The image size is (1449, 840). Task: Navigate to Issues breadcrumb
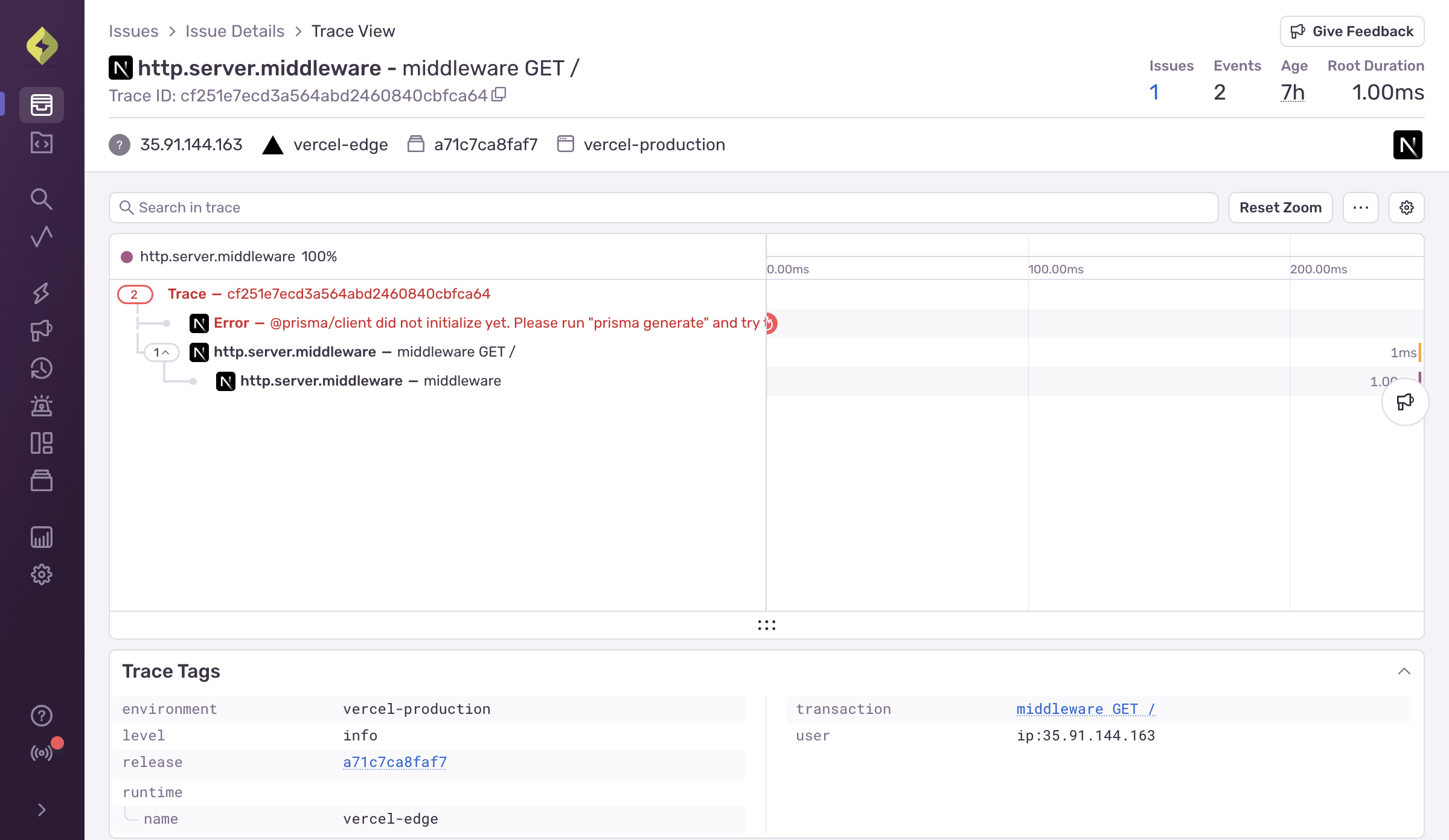click(x=133, y=31)
